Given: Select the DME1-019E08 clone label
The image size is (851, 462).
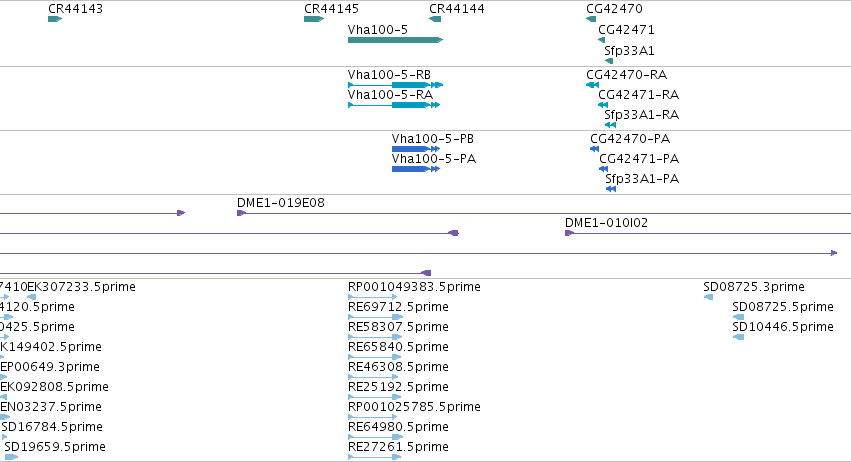Looking at the screenshot, I should point(281,203).
